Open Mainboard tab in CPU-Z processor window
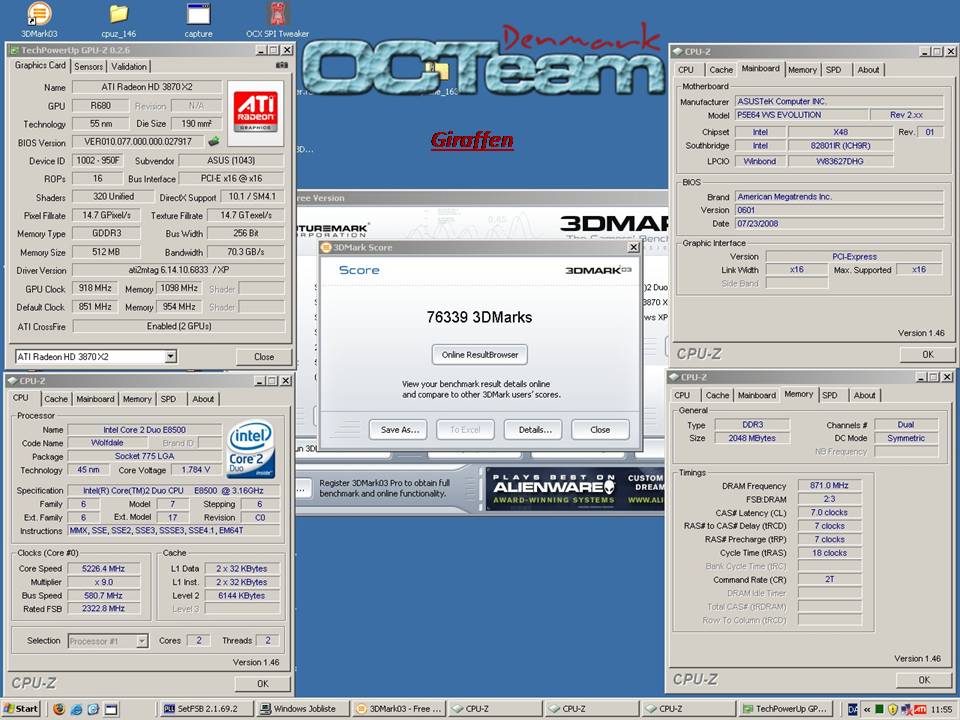The width and height of the screenshot is (960, 720). click(95, 399)
